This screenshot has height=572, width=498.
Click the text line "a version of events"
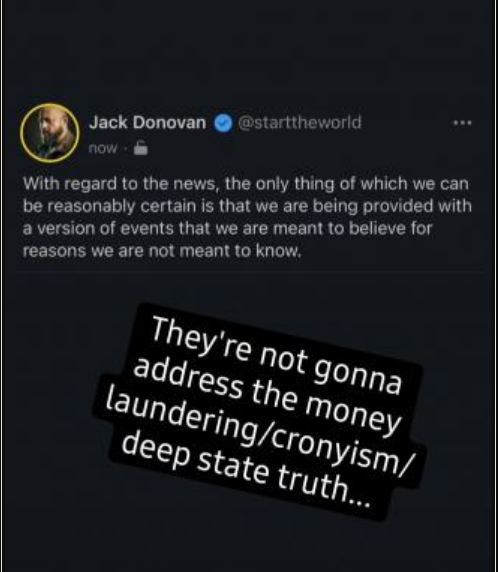tap(228, 229)
